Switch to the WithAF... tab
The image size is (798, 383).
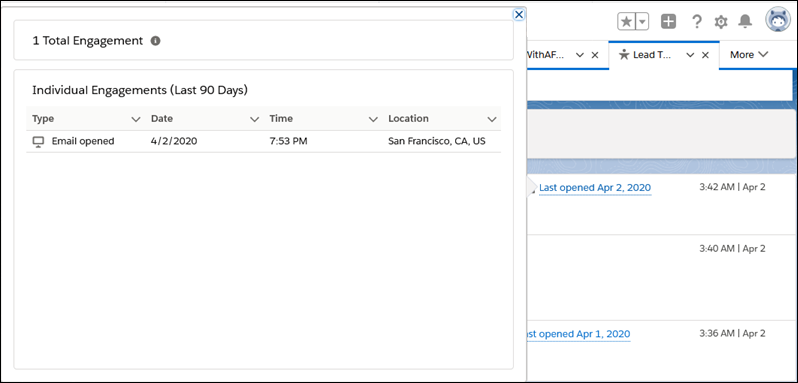click(x=545, y=55)
